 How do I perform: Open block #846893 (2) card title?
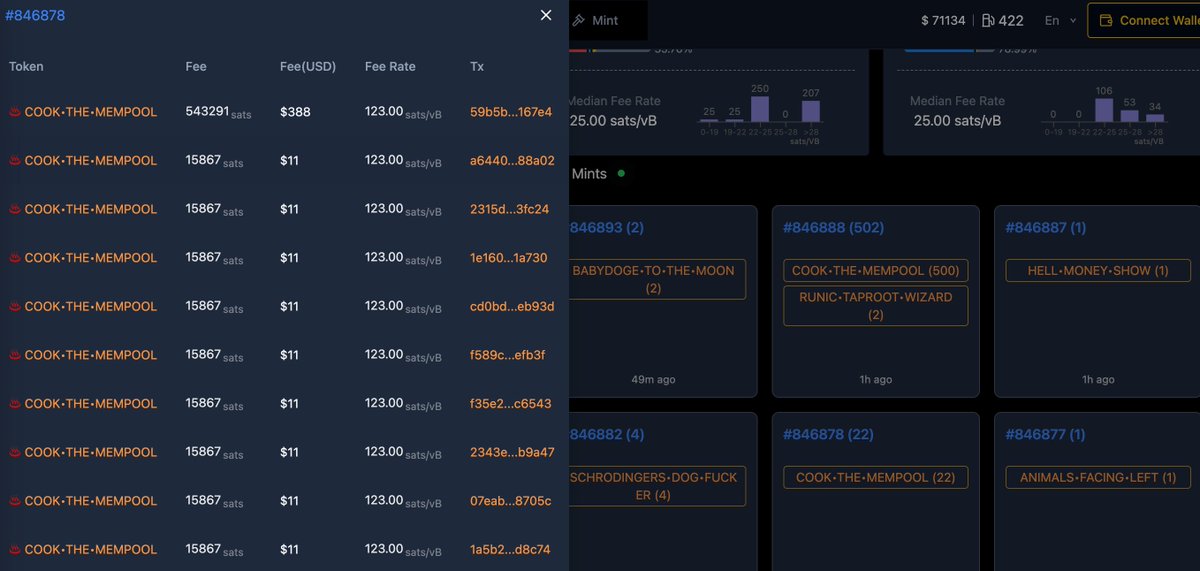(607, 227)
